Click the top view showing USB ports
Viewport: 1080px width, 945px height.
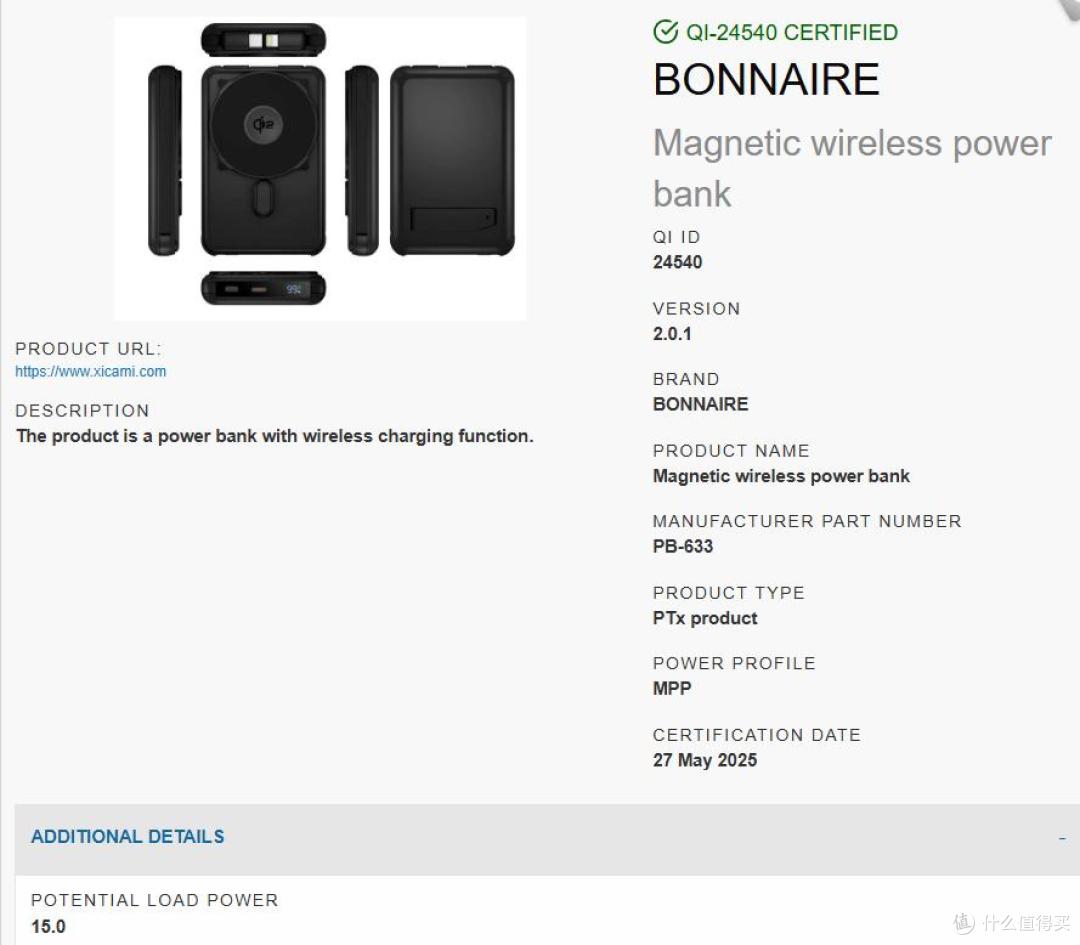tap(263, 39)
